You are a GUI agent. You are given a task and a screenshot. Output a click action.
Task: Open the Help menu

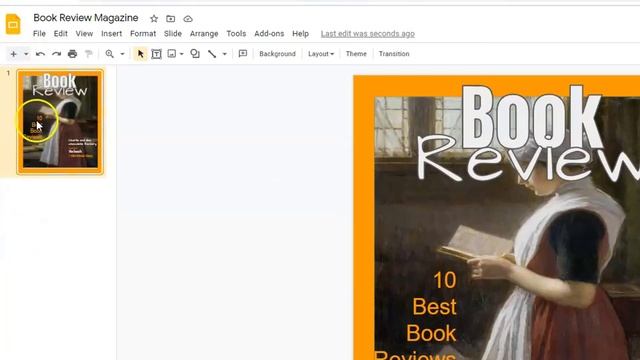click(300, 34)
